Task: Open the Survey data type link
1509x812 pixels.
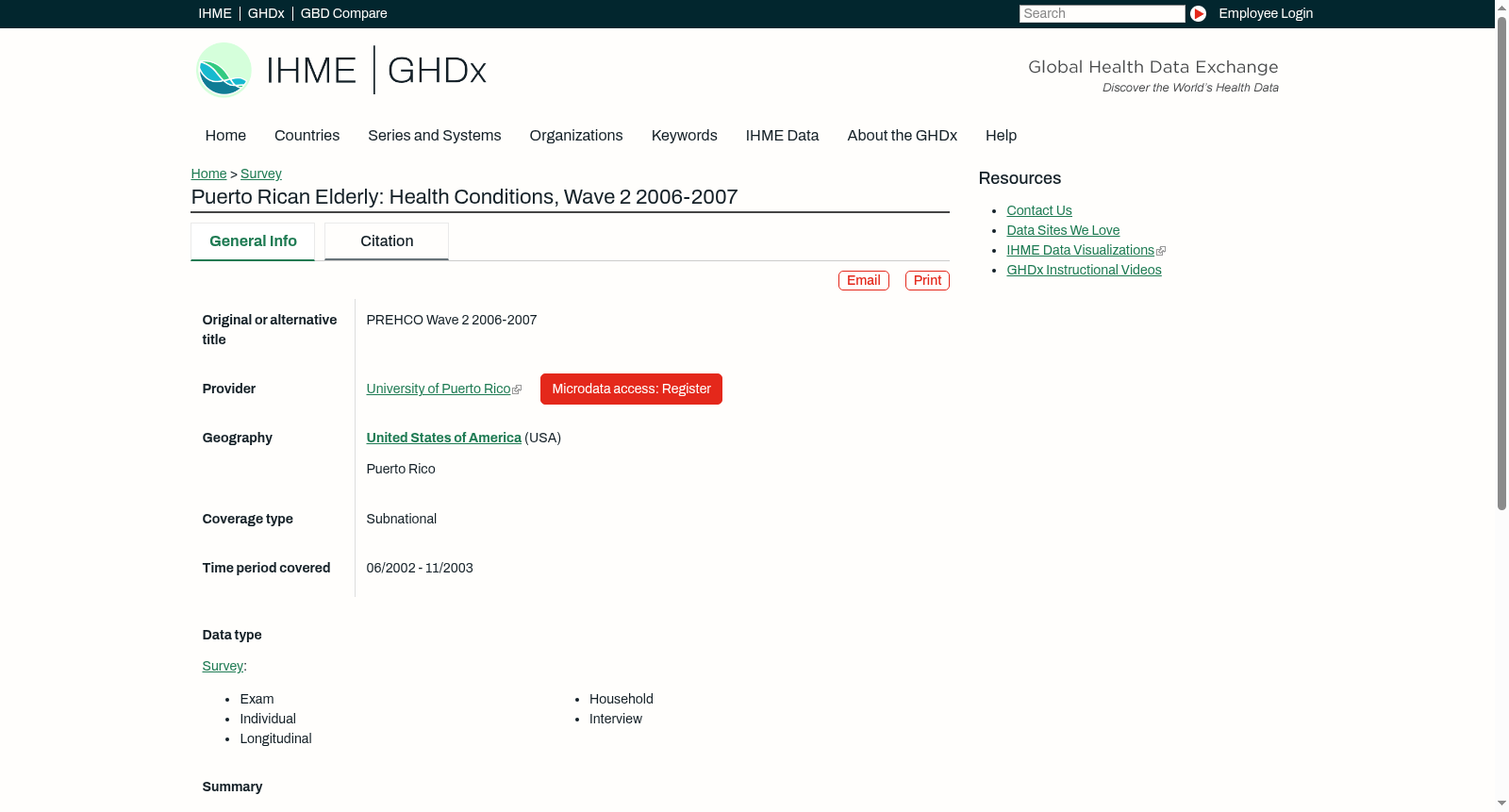Action: point(223,666)
